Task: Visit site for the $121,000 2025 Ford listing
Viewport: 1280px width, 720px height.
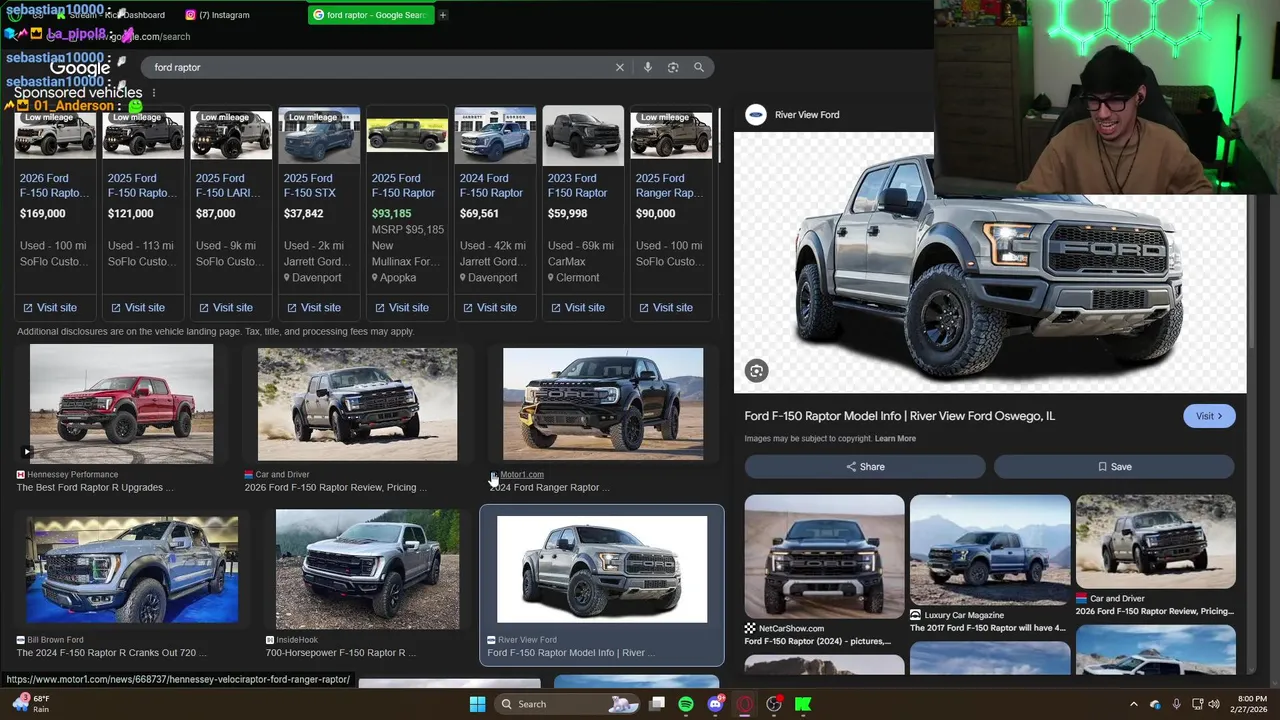Action: click(x=138, y=307)
